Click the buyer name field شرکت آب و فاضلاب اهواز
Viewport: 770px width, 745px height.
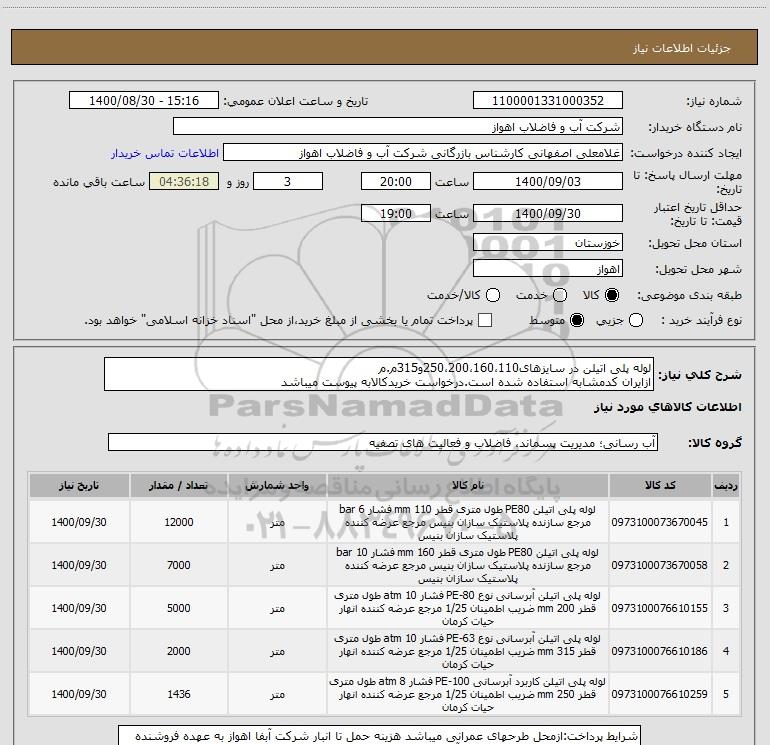pyautogui.click(x=398, y=127)
